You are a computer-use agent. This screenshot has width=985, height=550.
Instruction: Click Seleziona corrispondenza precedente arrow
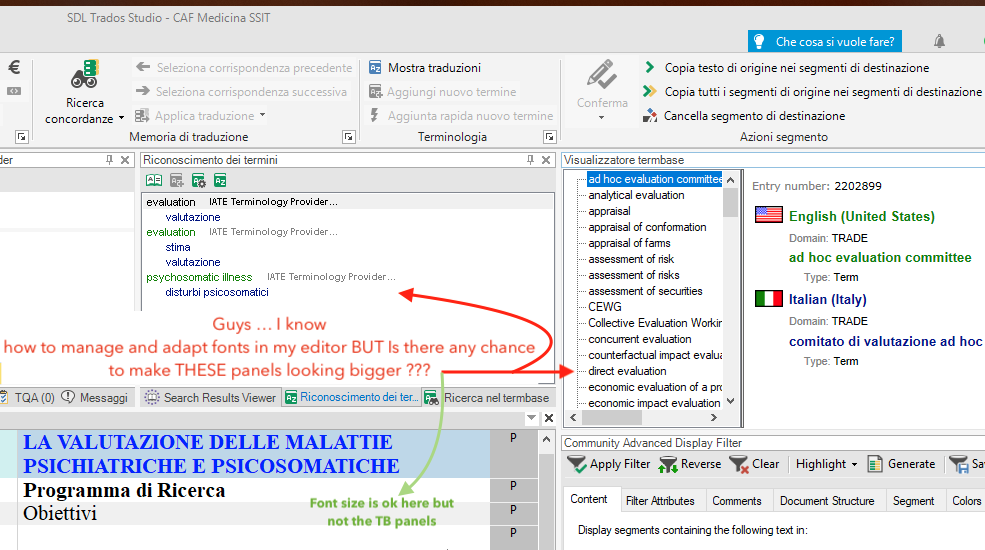[143, 67]
